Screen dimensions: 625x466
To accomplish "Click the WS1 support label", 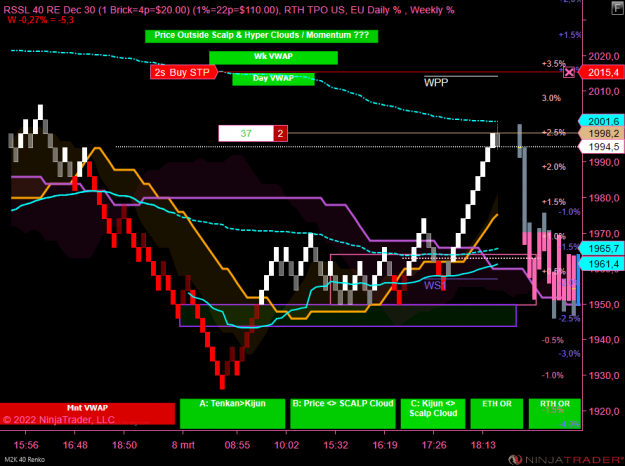I will coord(434,285).
